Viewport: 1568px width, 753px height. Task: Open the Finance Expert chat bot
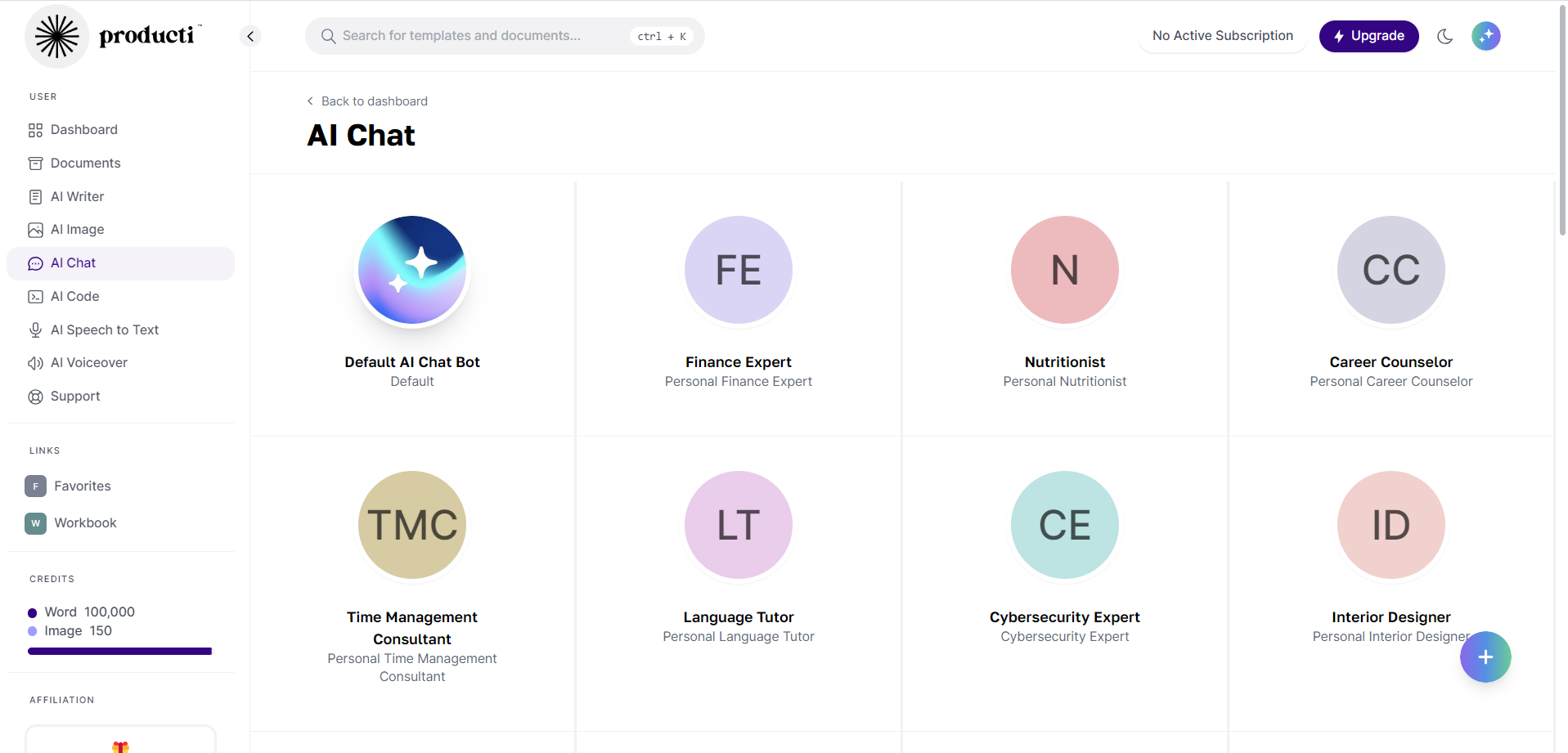pyautogui.click(x=738, y=270)
